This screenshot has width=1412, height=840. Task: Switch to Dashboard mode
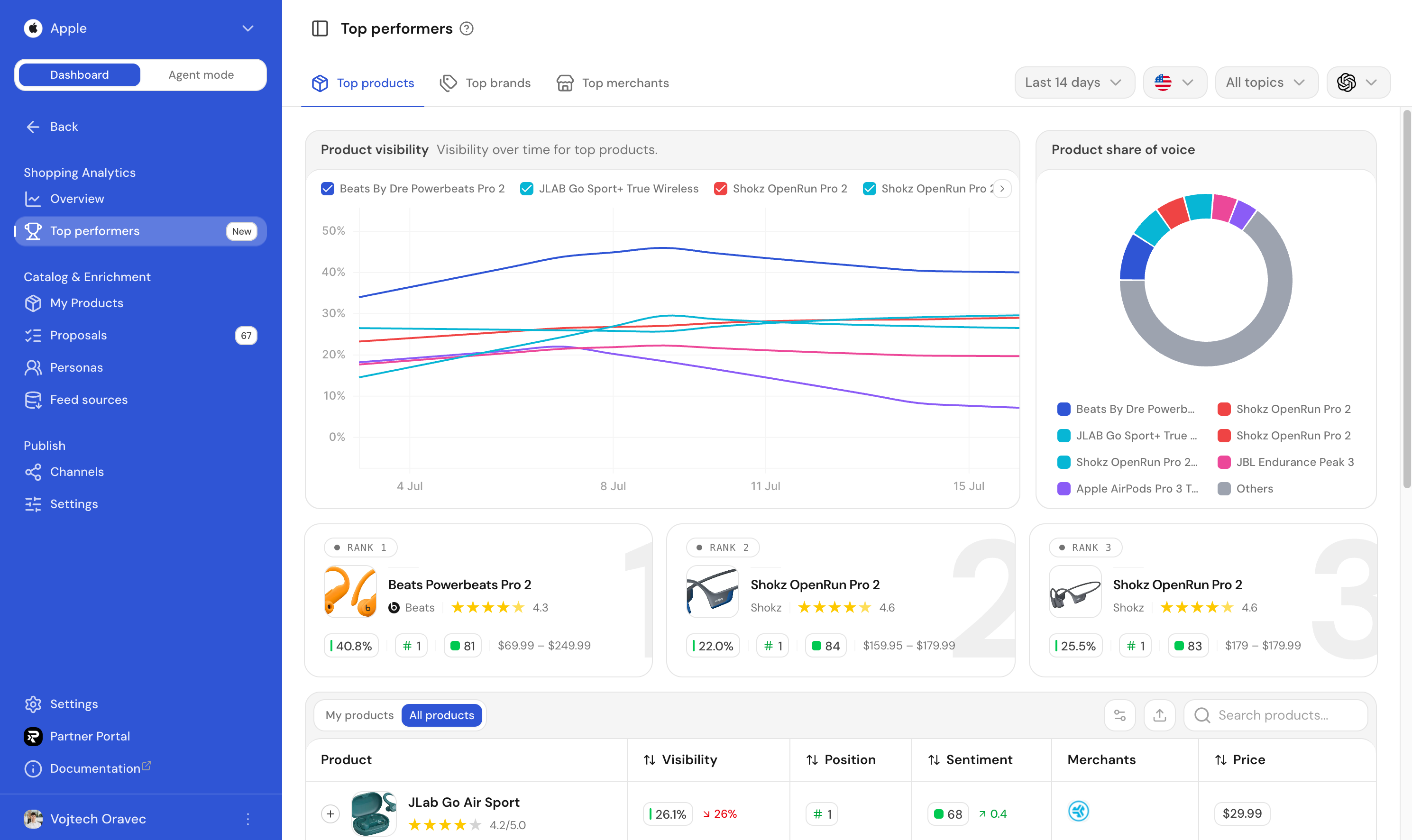(79, 75)
